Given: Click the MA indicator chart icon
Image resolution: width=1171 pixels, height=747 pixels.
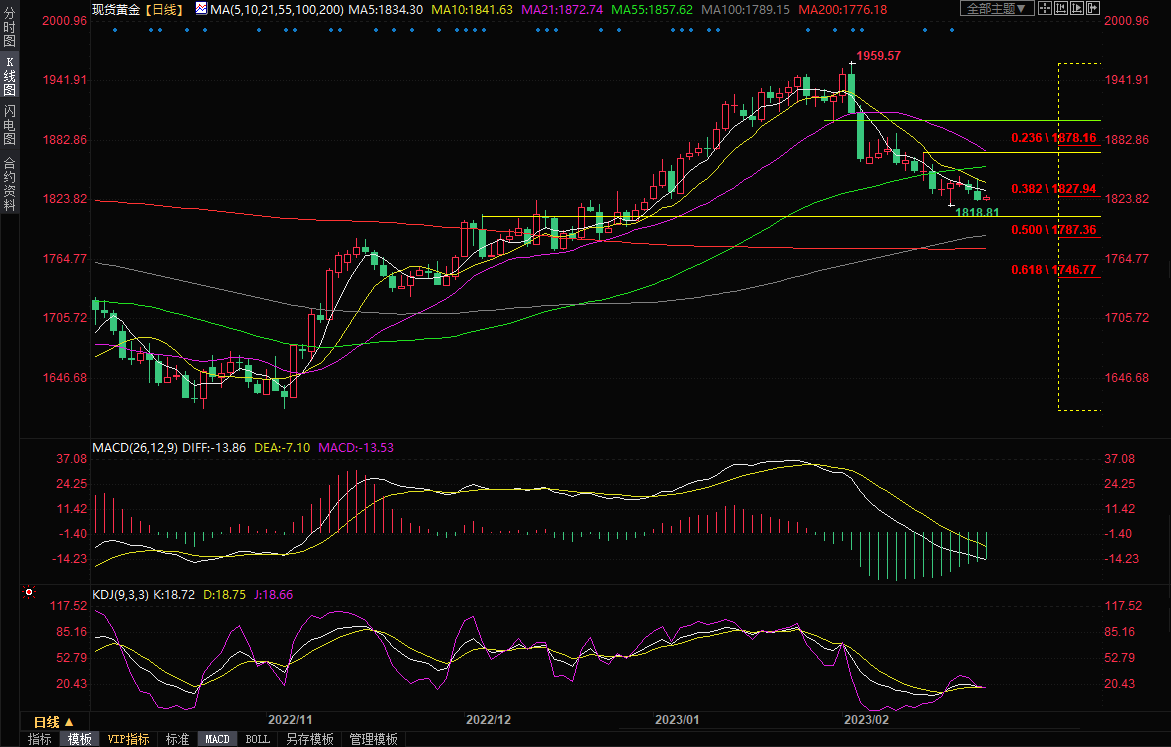Looking at the screenshot, I should click(201, 9).
